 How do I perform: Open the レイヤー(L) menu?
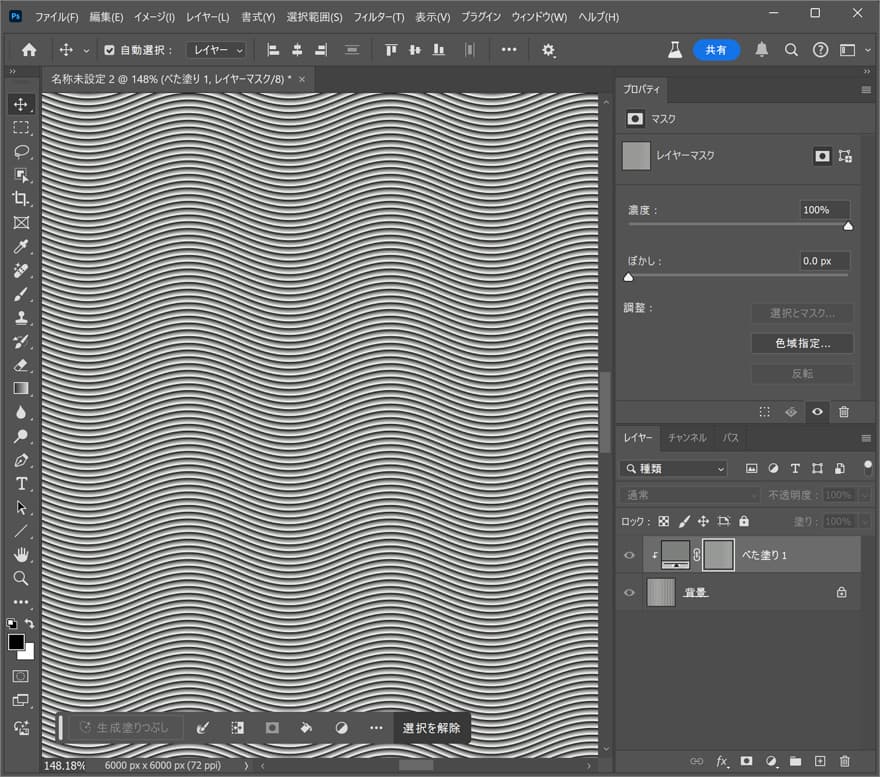[208, 17]
